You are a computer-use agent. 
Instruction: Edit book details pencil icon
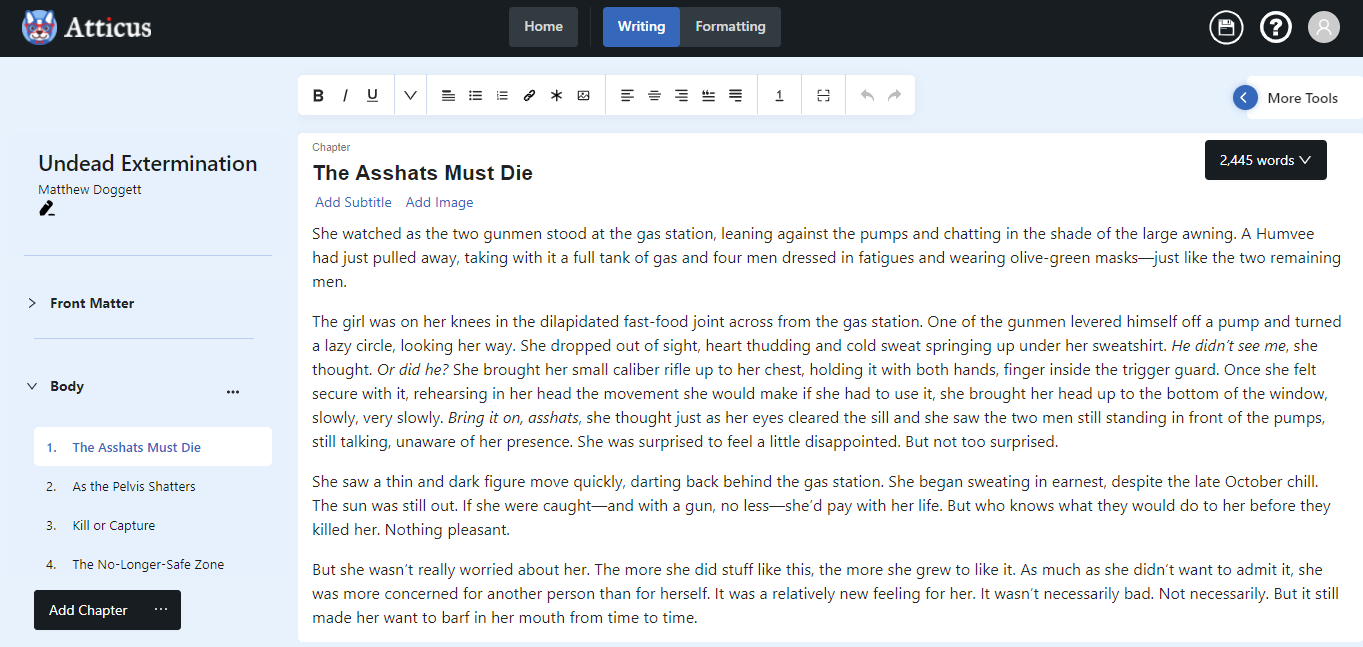[x=46, y=208]
